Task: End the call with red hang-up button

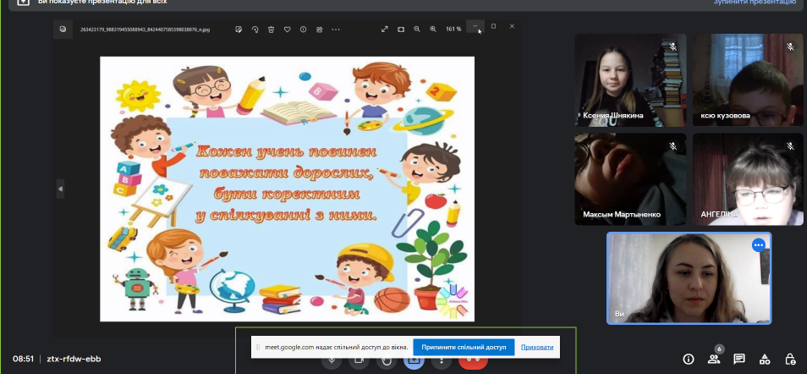Action: [473, 362]
